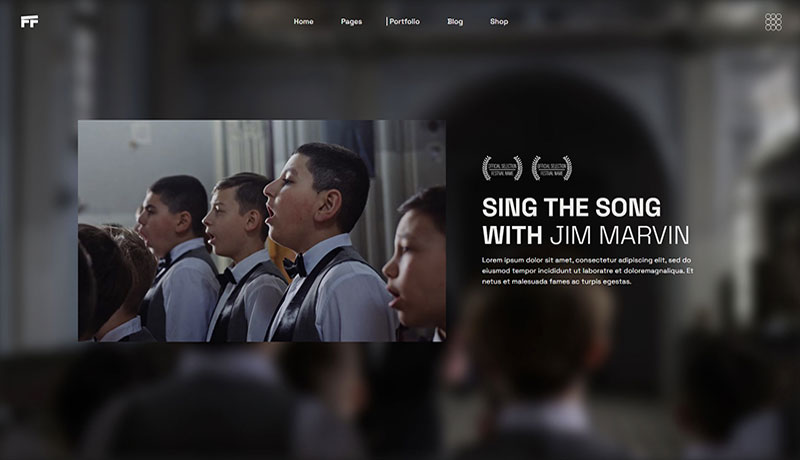Viewport: 800px width, 460px height.
Task: Go to the Blog menu item
Action: tap(455, 21)
